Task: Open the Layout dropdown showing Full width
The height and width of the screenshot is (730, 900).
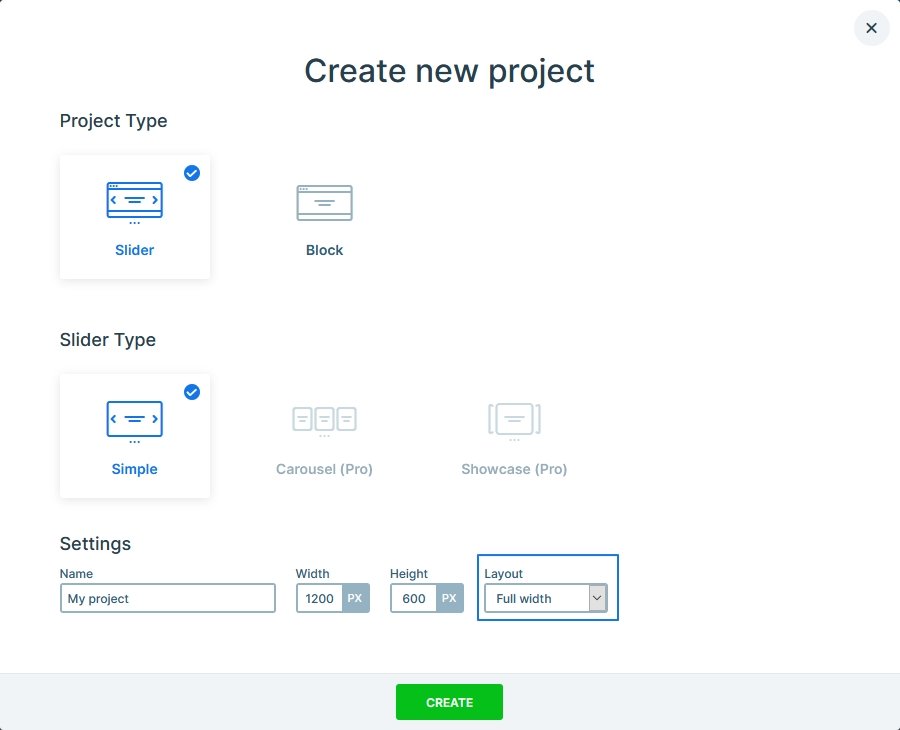Action: pyautogui.click(x=546, y=598)
